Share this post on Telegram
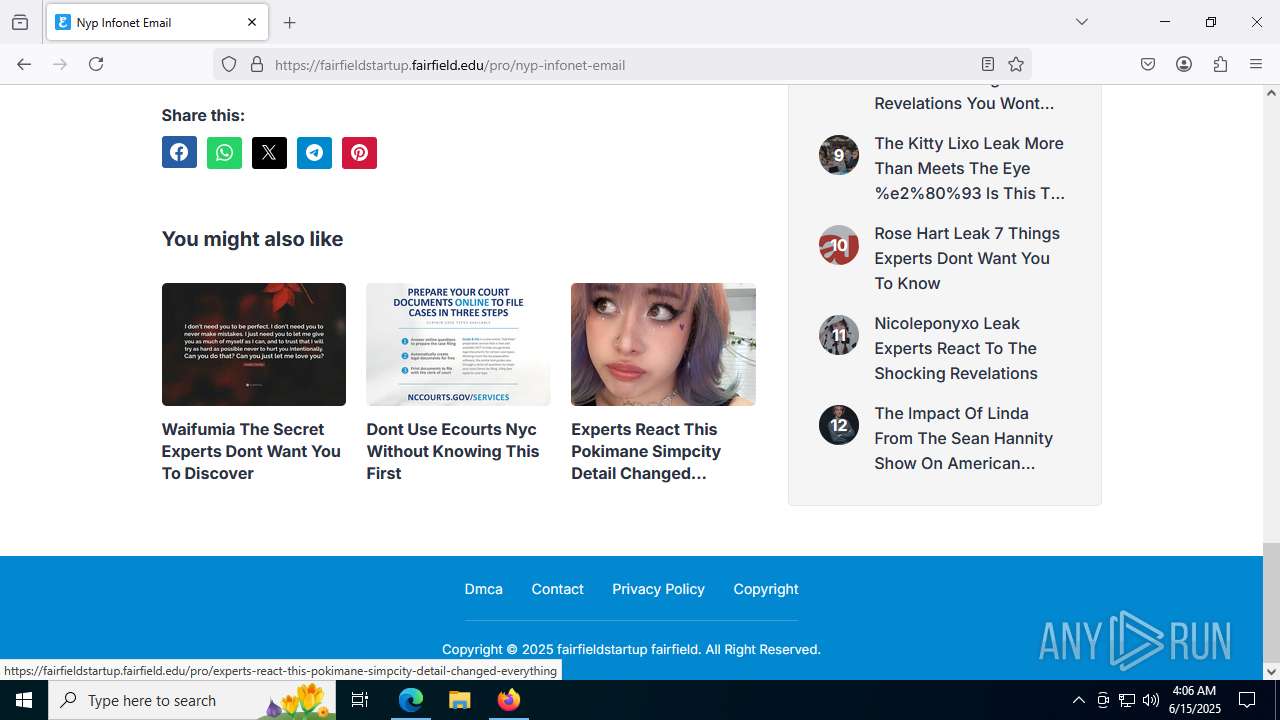 point(314,152)
